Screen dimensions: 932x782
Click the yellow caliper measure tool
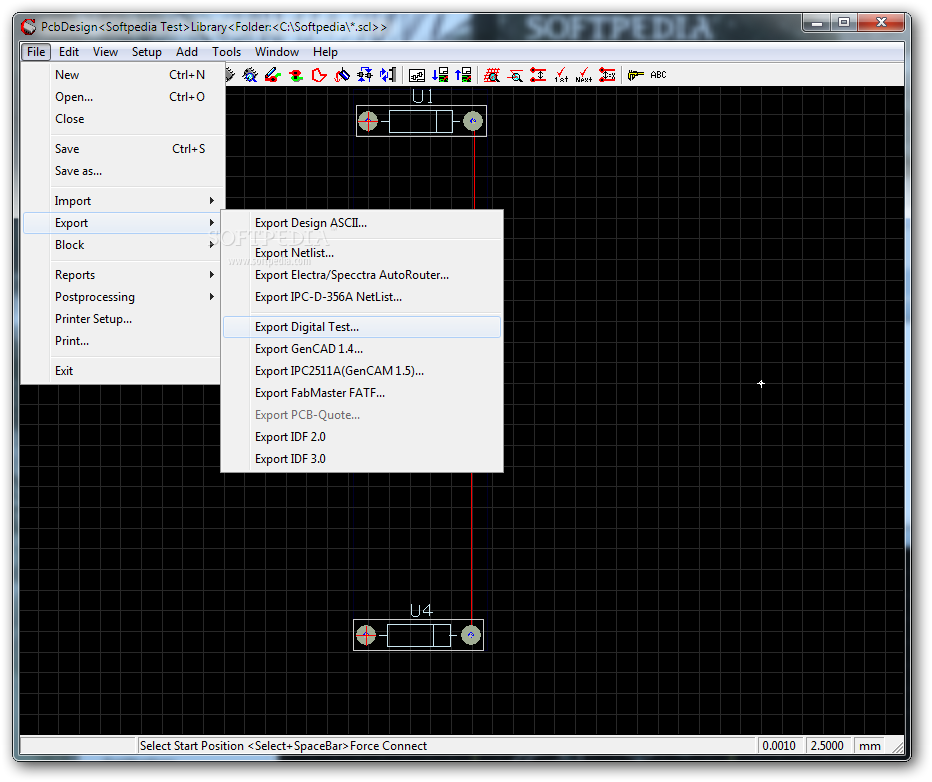pos(635,75)
